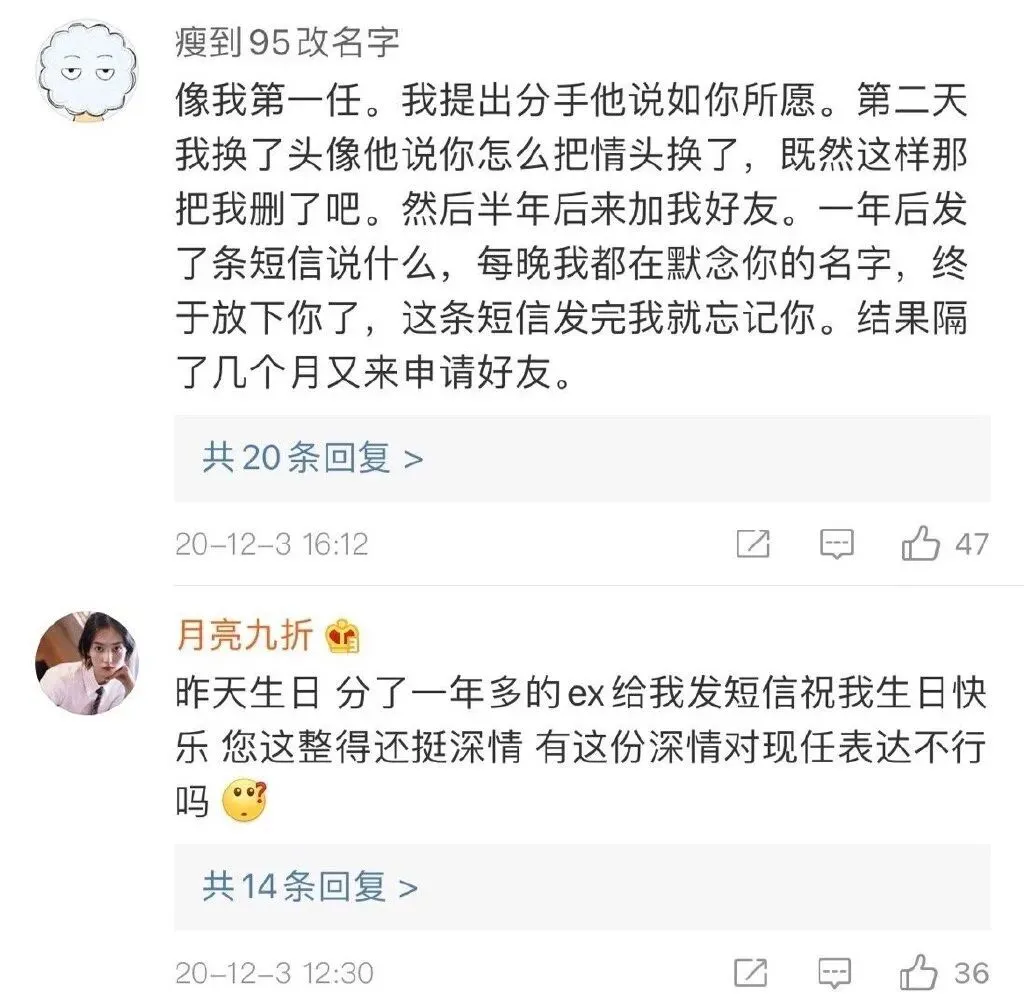Tap the share icon on 瘦到95改名字's comment
The image size is (1024, 1006).
[753, 544]
